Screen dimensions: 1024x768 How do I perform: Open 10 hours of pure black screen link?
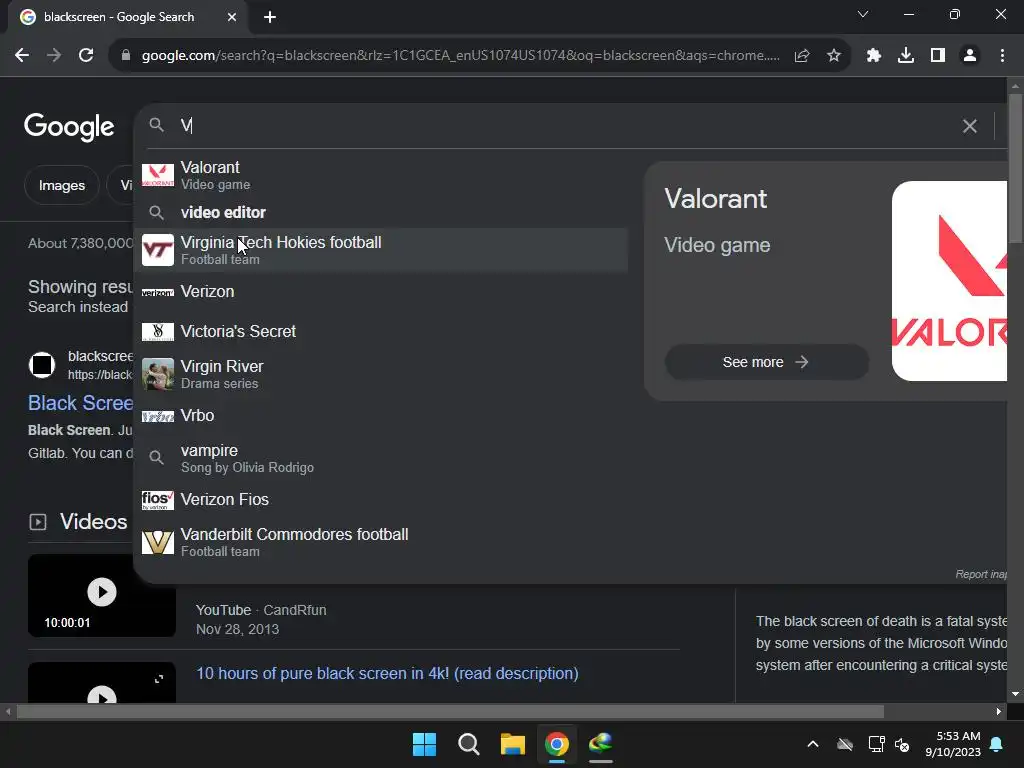387,673
